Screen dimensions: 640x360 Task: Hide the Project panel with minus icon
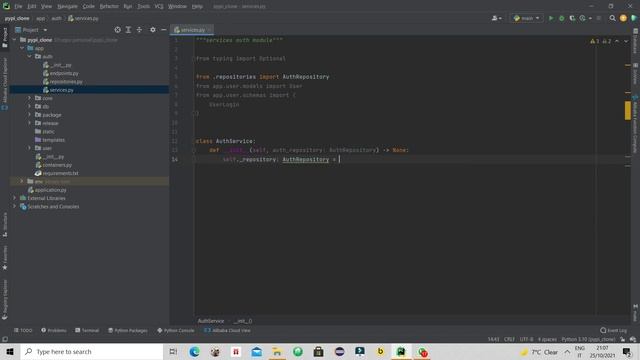click(164, 30)
